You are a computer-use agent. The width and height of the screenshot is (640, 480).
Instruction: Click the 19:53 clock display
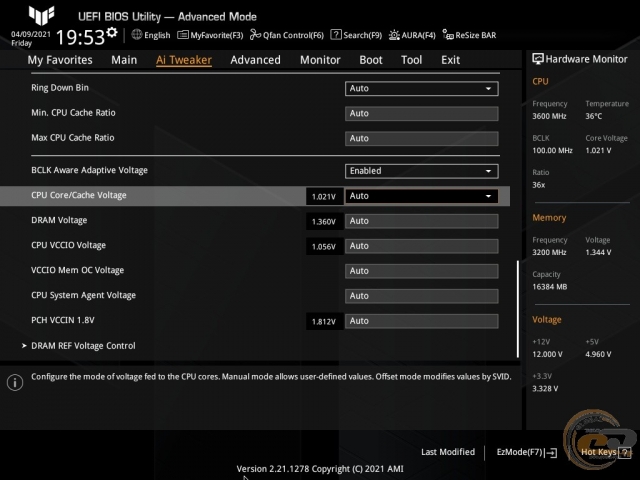tap(80, 37)
